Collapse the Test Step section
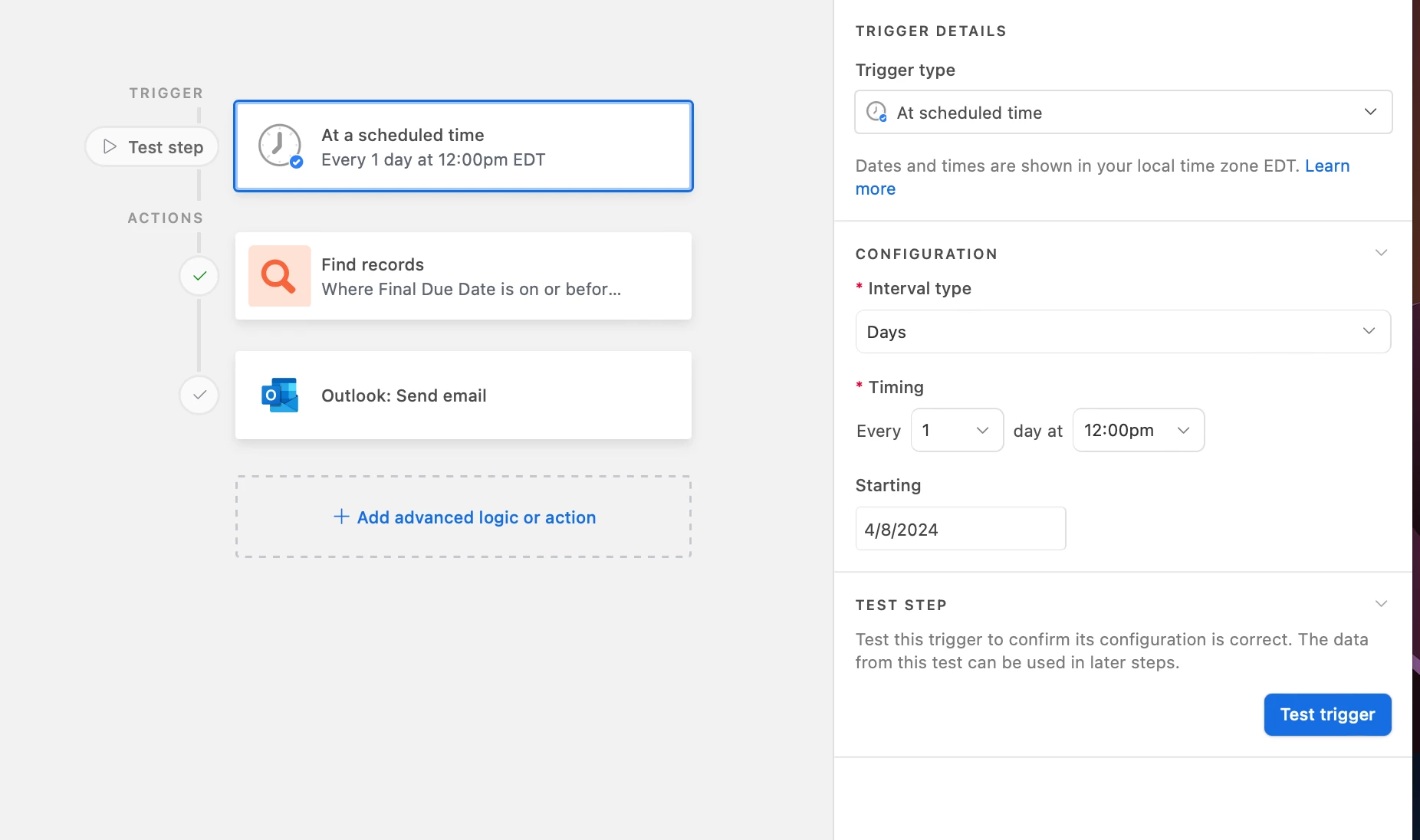1420x840 pixels. coord(1381,604)
